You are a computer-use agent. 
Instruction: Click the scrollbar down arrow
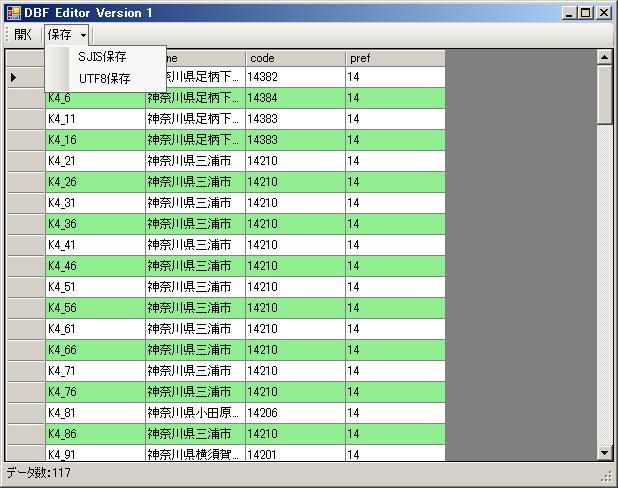(603, 453)
